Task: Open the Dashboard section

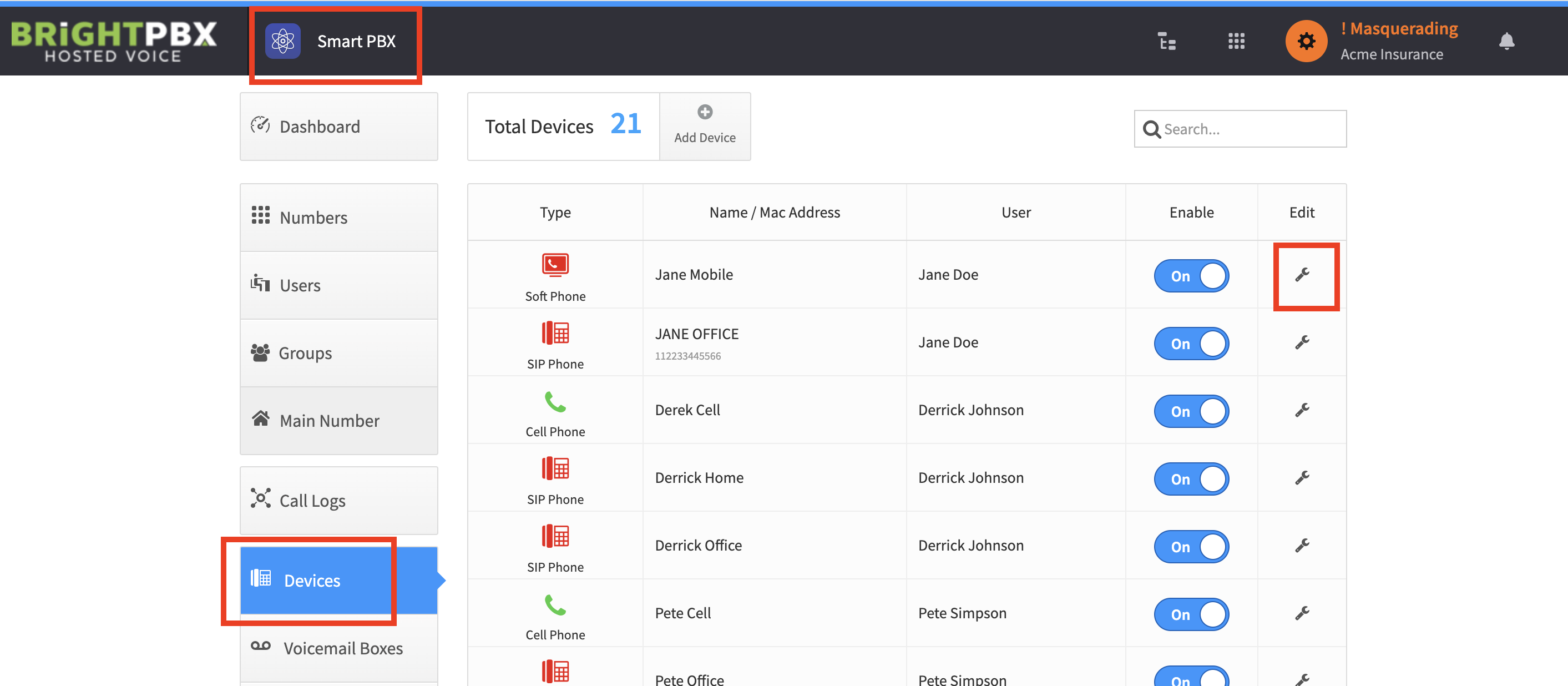Action: click(x=338, y=127)
